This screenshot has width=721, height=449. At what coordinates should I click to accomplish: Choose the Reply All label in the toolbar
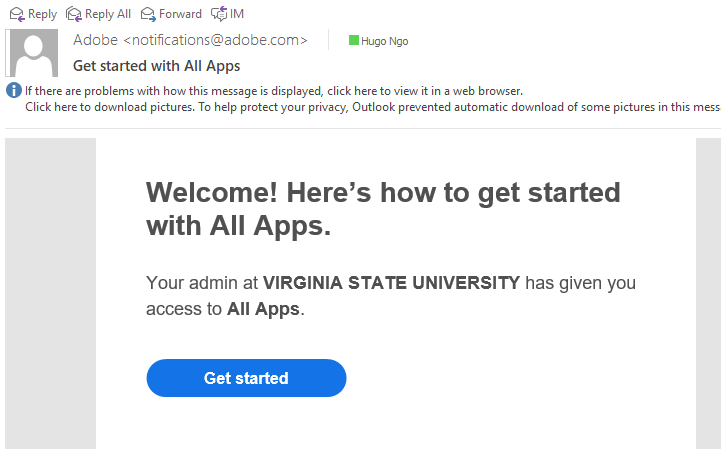[x=108, y=15]
